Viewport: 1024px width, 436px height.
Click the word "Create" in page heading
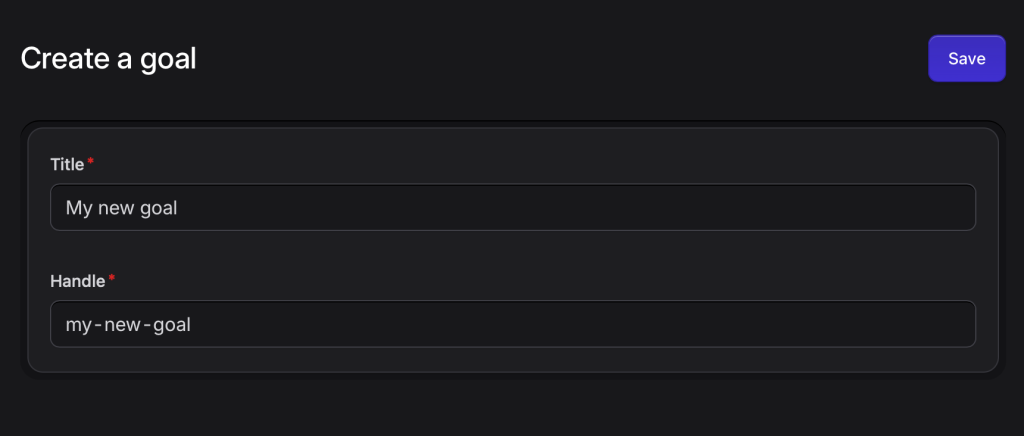63,59
